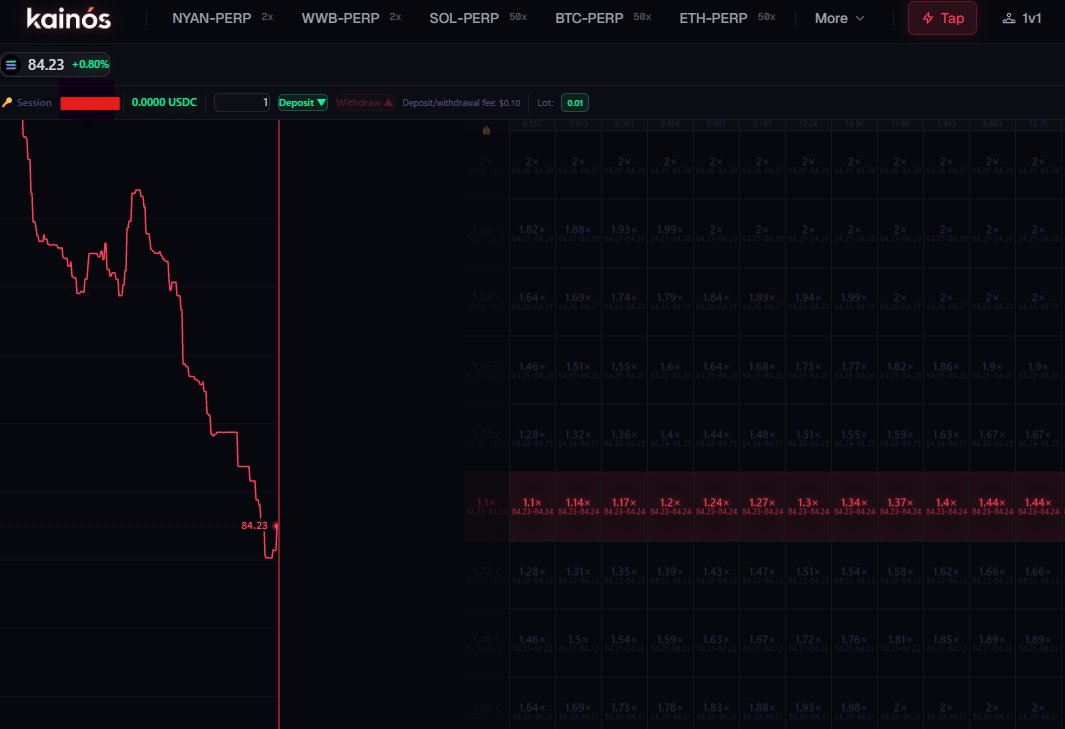Click the 1.43× multiplier cell

[x=717, y=575]
